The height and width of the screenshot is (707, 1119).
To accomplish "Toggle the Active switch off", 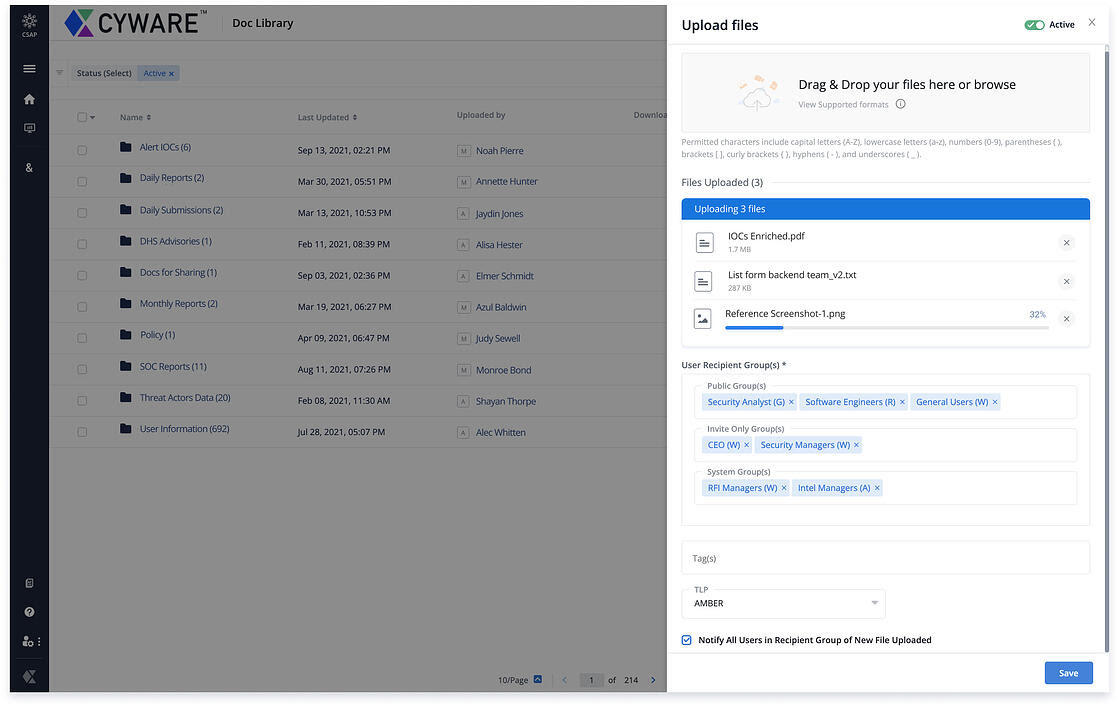I will tap(1034, 25).
